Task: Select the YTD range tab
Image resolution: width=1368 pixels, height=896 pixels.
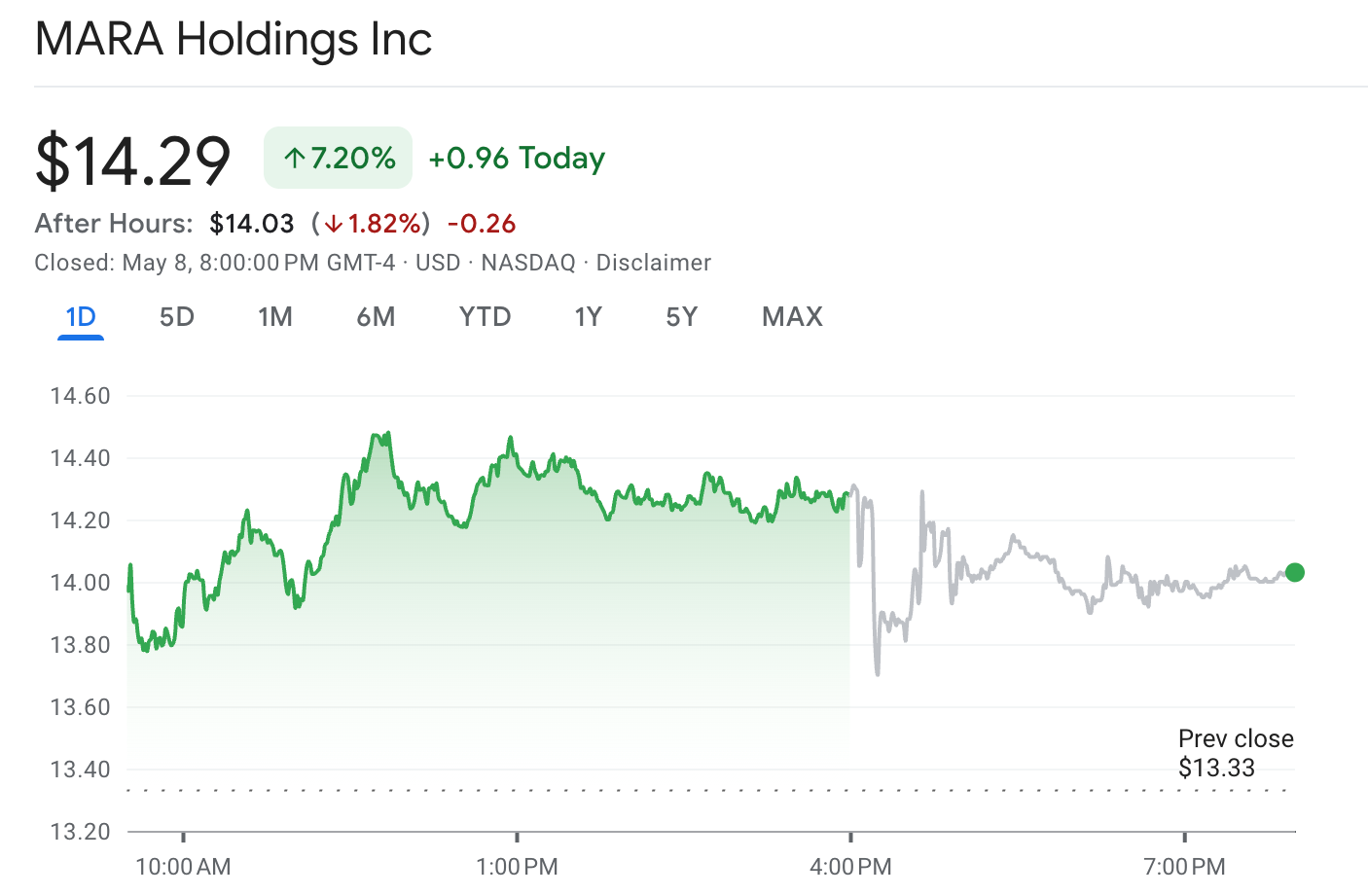Action: (485, 316)
